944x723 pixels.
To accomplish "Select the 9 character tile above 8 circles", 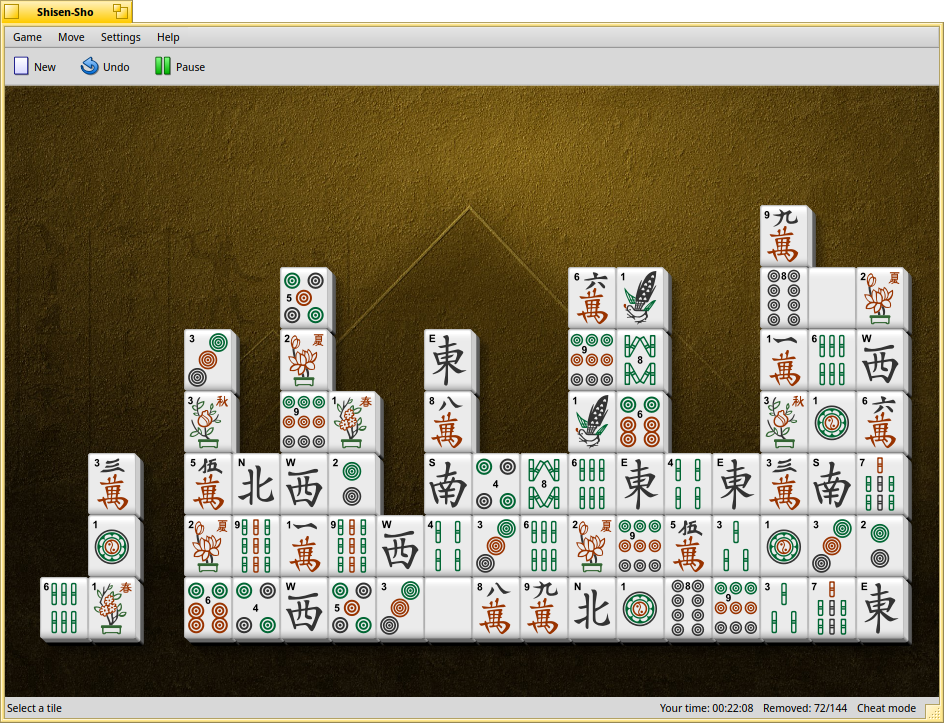I will click(784, 237).
